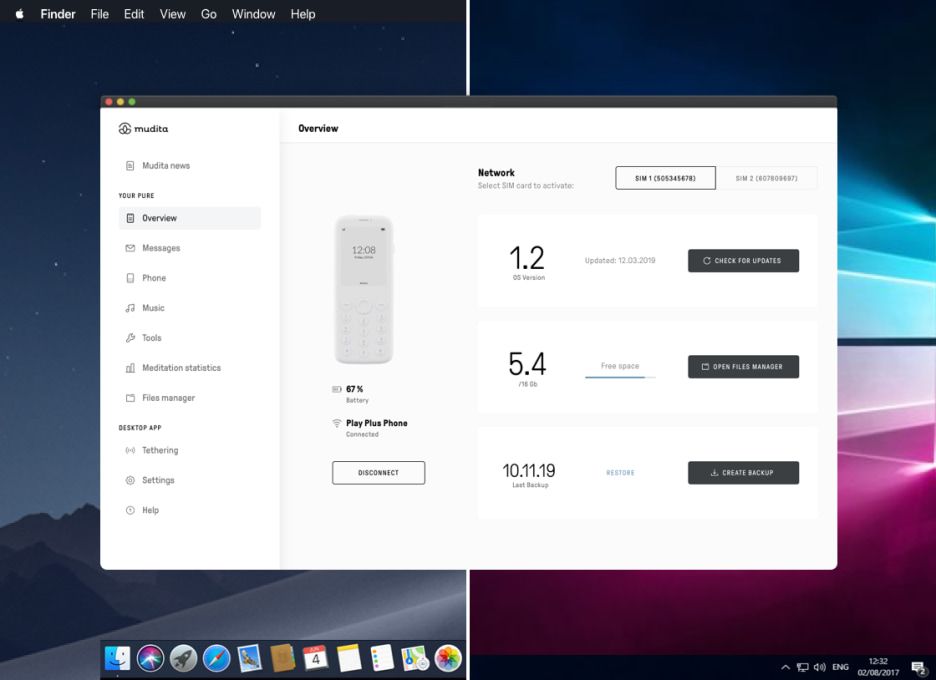Activate SIM 1 (505345678)
936x680 pixels.
click(666, 178)
